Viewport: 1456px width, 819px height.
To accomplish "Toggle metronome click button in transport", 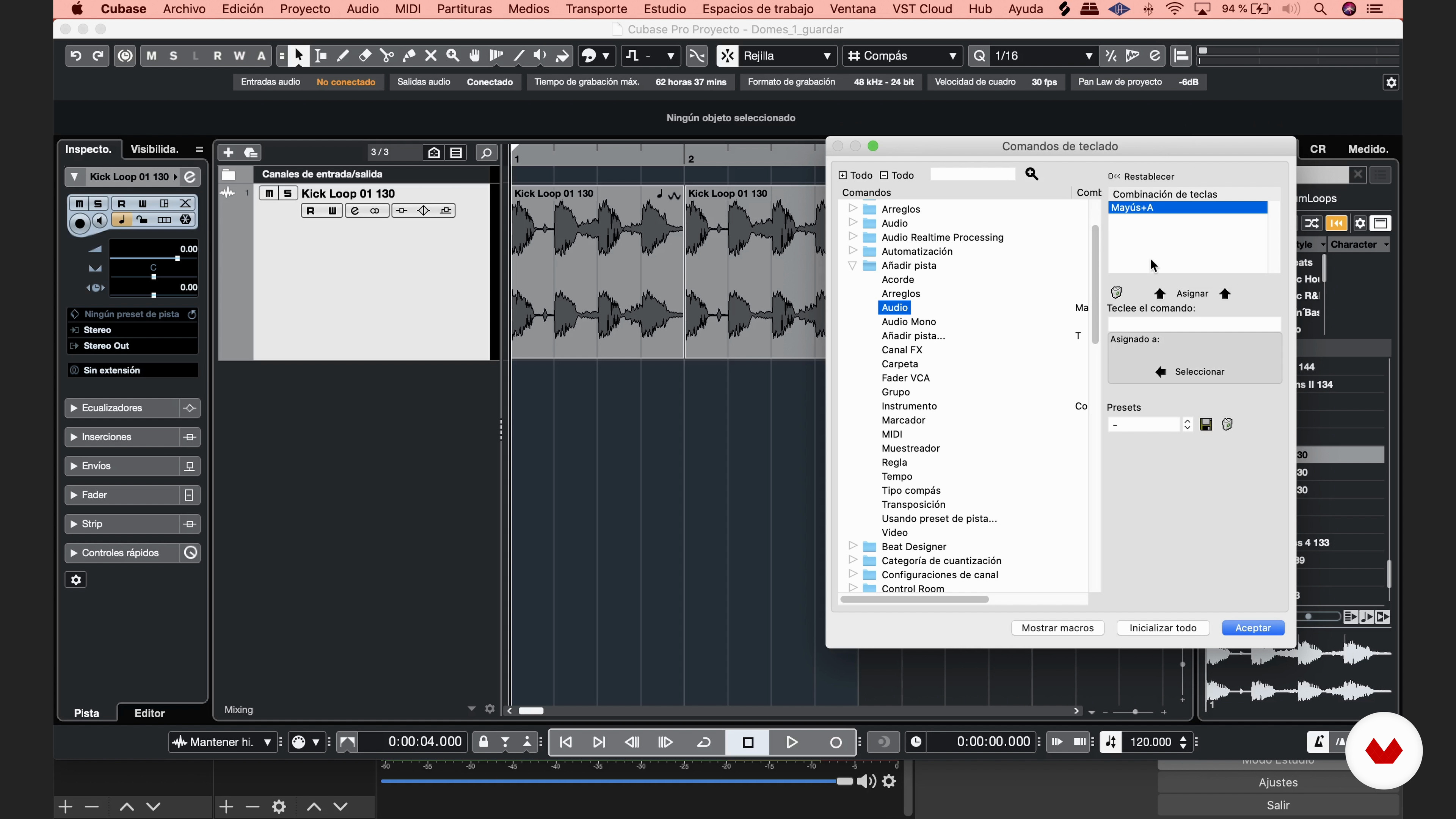I will click(x=1318, y=742).
